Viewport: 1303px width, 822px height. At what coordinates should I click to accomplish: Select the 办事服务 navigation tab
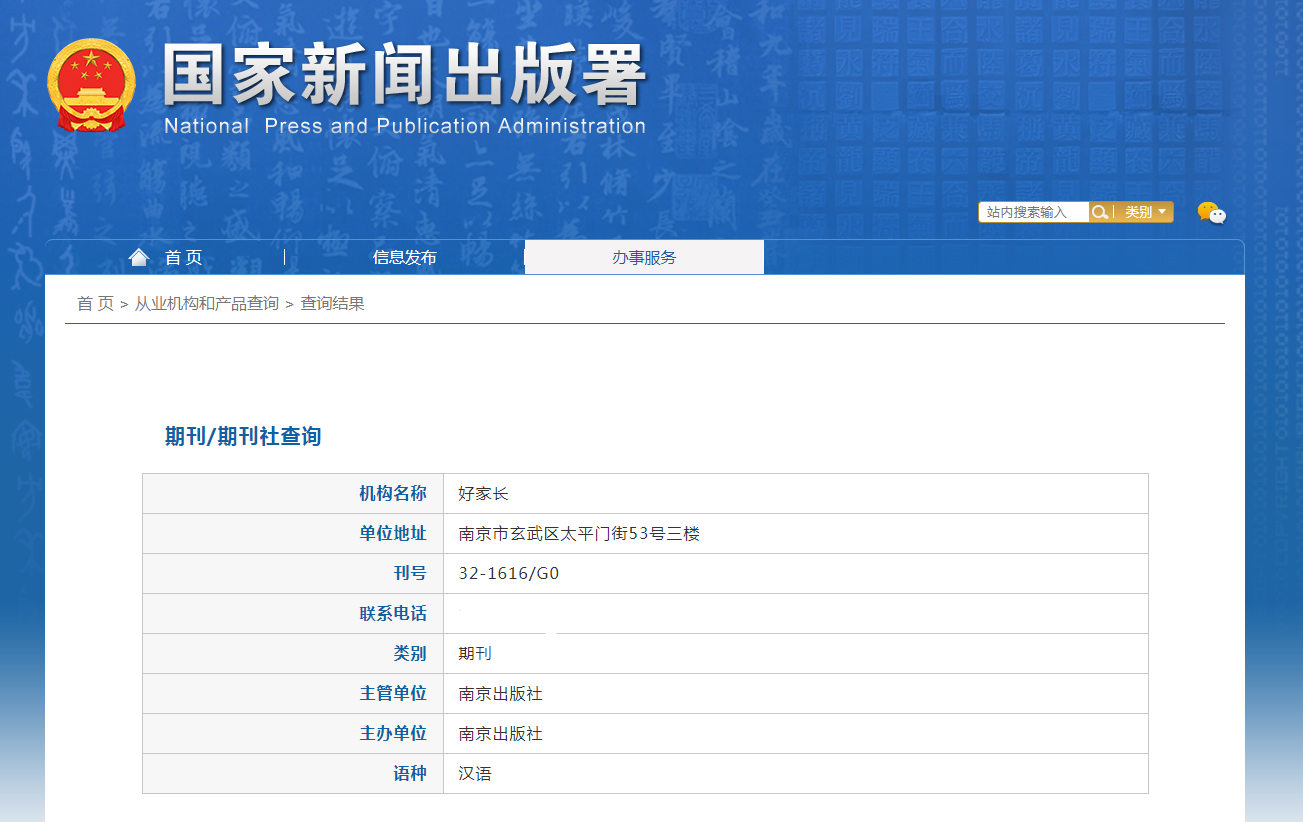pos(644,258)
